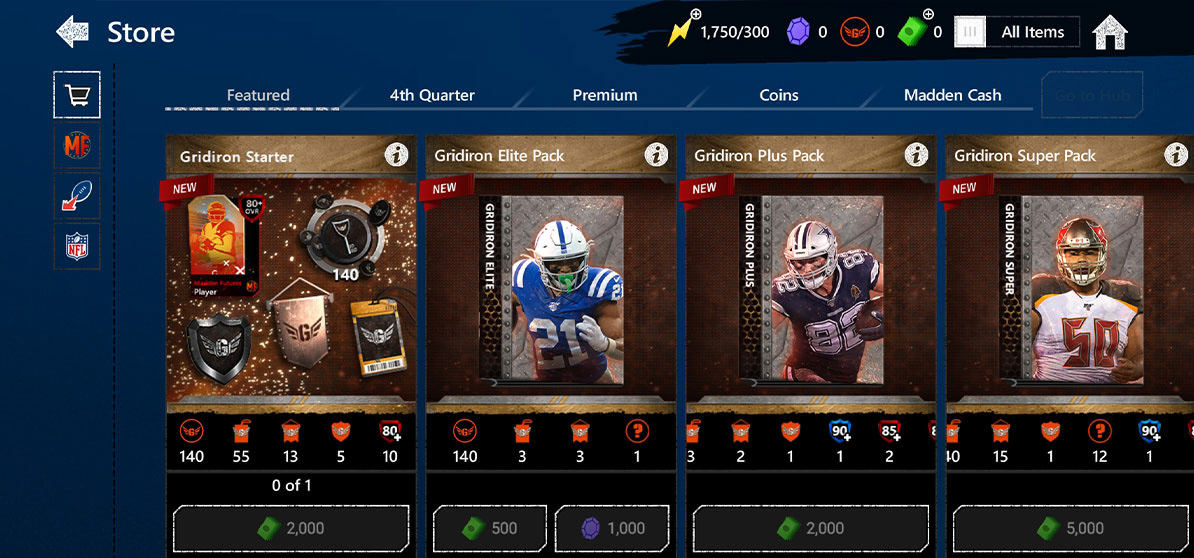1194x558 pixels.
Task: Select the football with arrow sidebar icon
Action: tap(77, 196)
